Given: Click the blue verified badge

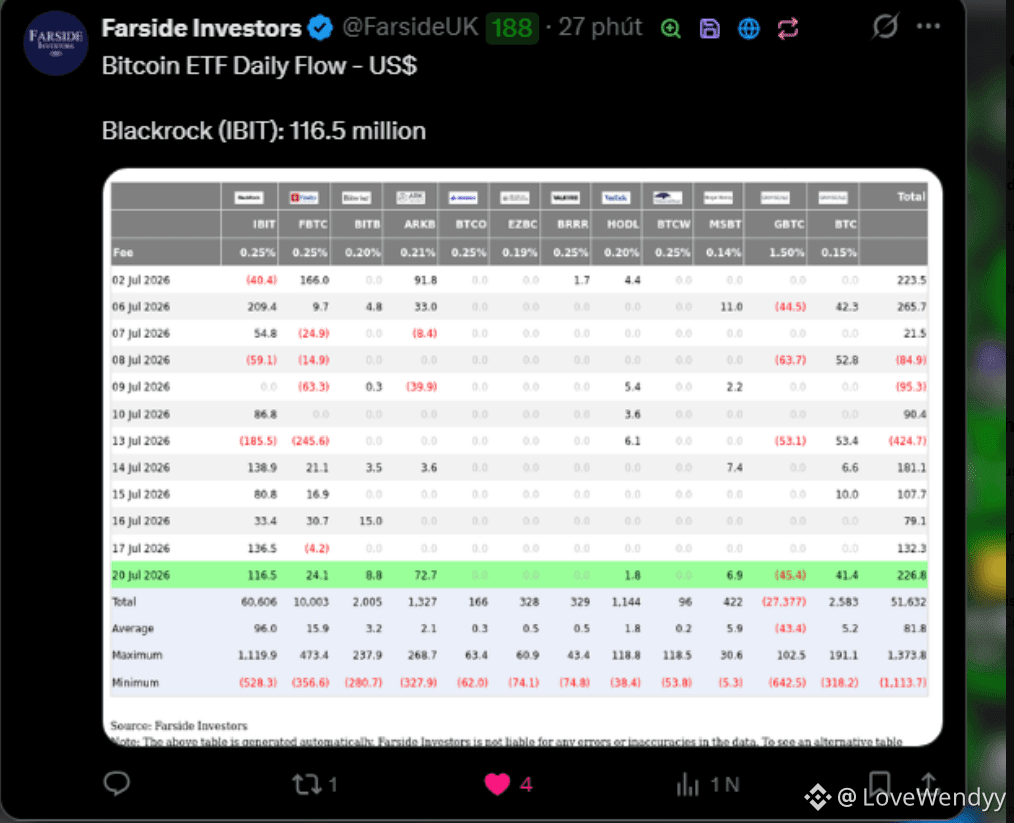Looking at the screenshot, I should [319, 28].
